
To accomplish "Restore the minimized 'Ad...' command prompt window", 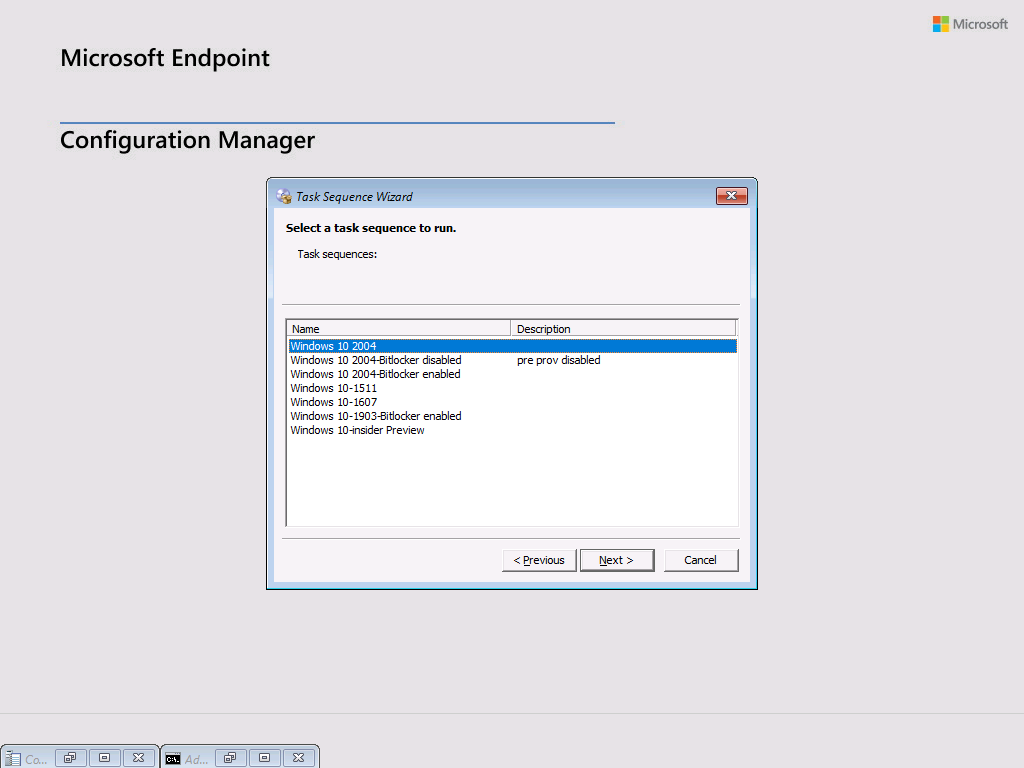I will tap(231, 758).
